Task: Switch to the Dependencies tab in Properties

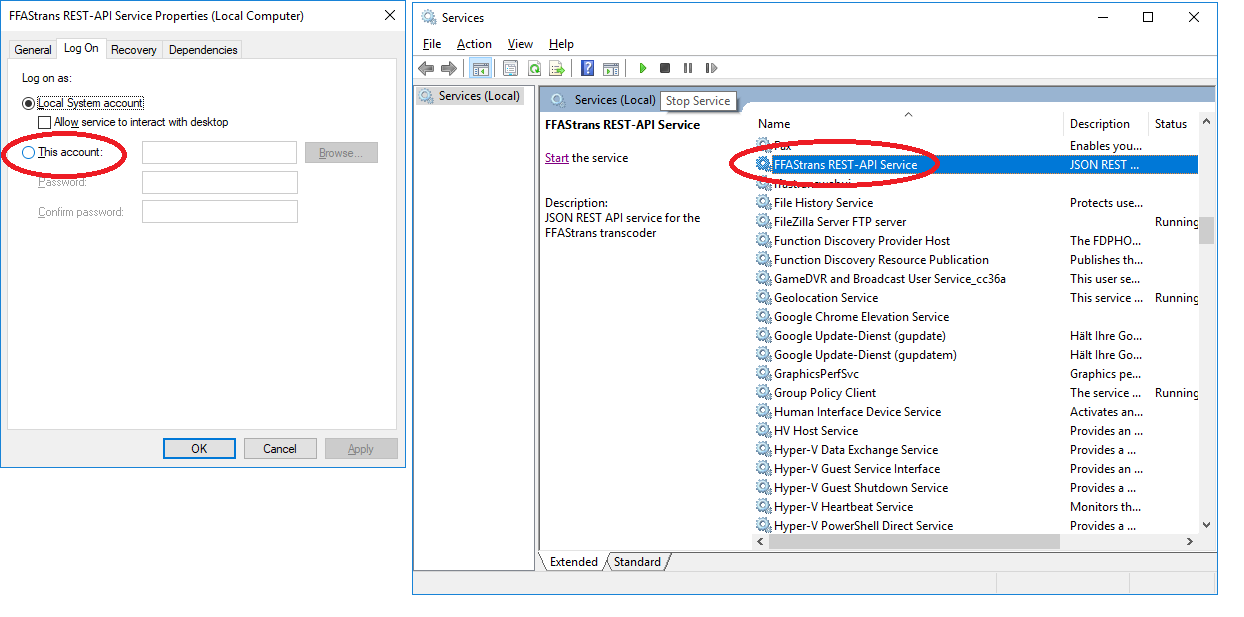Action: tap(203, 50)
